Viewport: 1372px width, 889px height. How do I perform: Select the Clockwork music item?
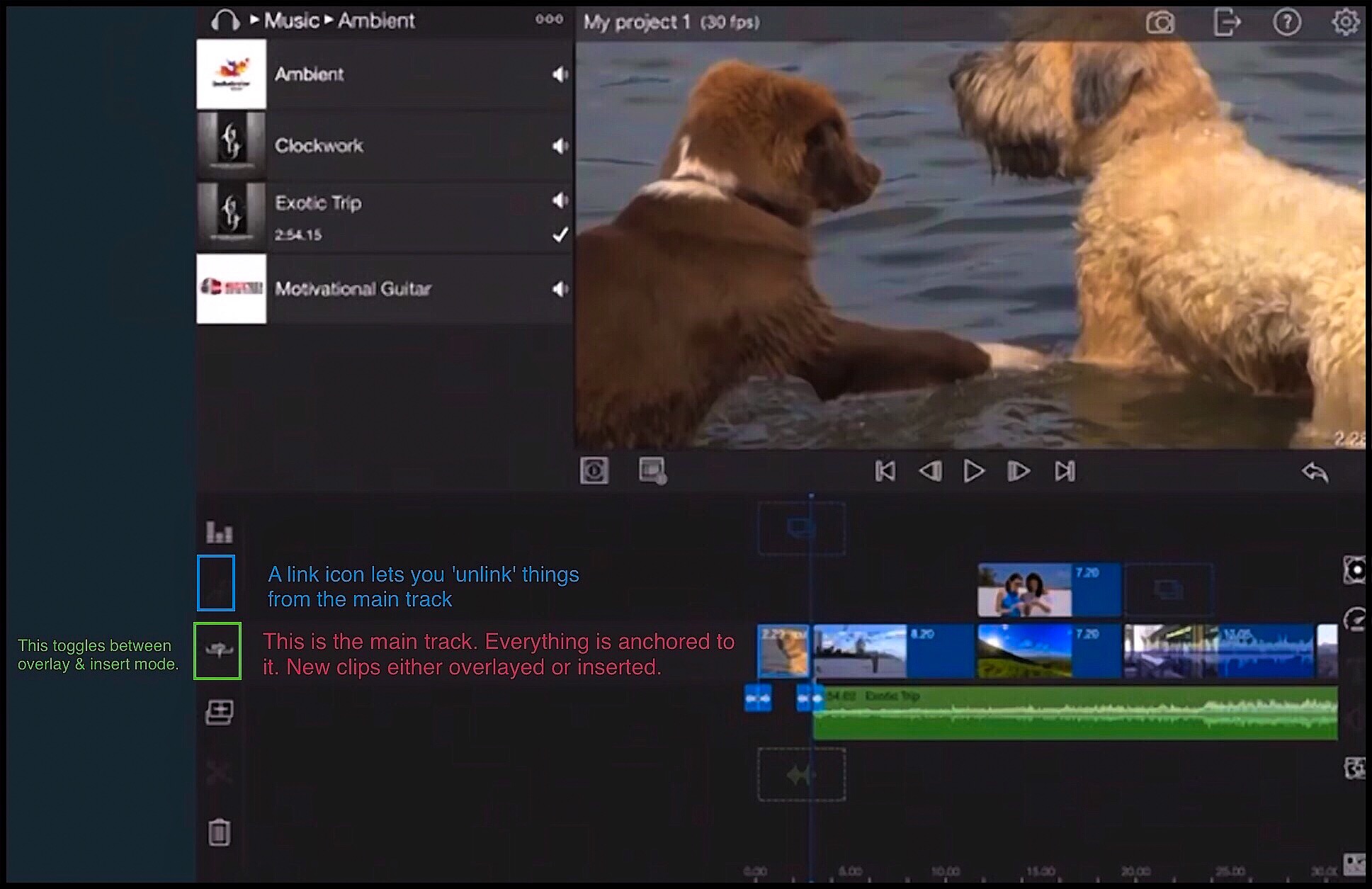pyautogui.click(x=319, y=145)
